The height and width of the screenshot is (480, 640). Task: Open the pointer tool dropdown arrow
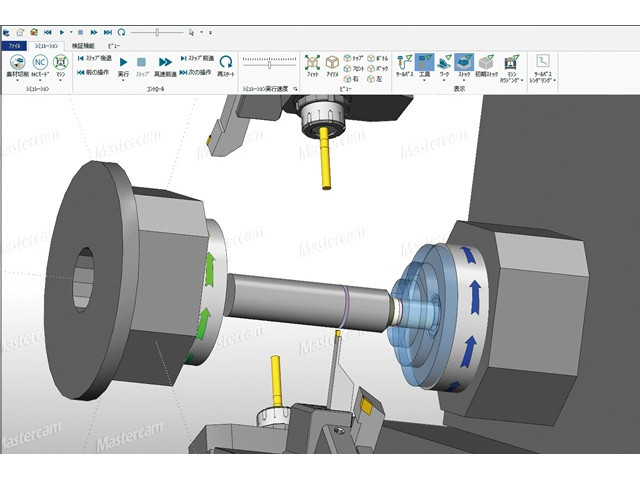pos(202,32)
